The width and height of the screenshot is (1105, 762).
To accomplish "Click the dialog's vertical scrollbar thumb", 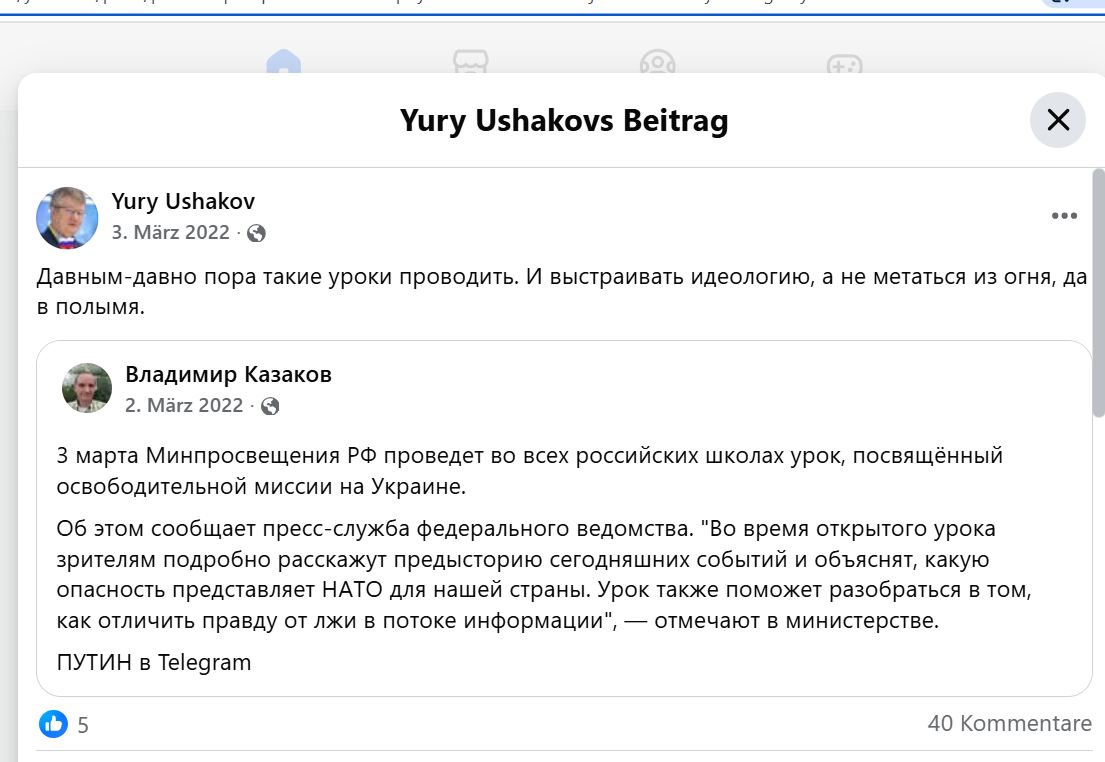I will click(x=1099, y=293).
